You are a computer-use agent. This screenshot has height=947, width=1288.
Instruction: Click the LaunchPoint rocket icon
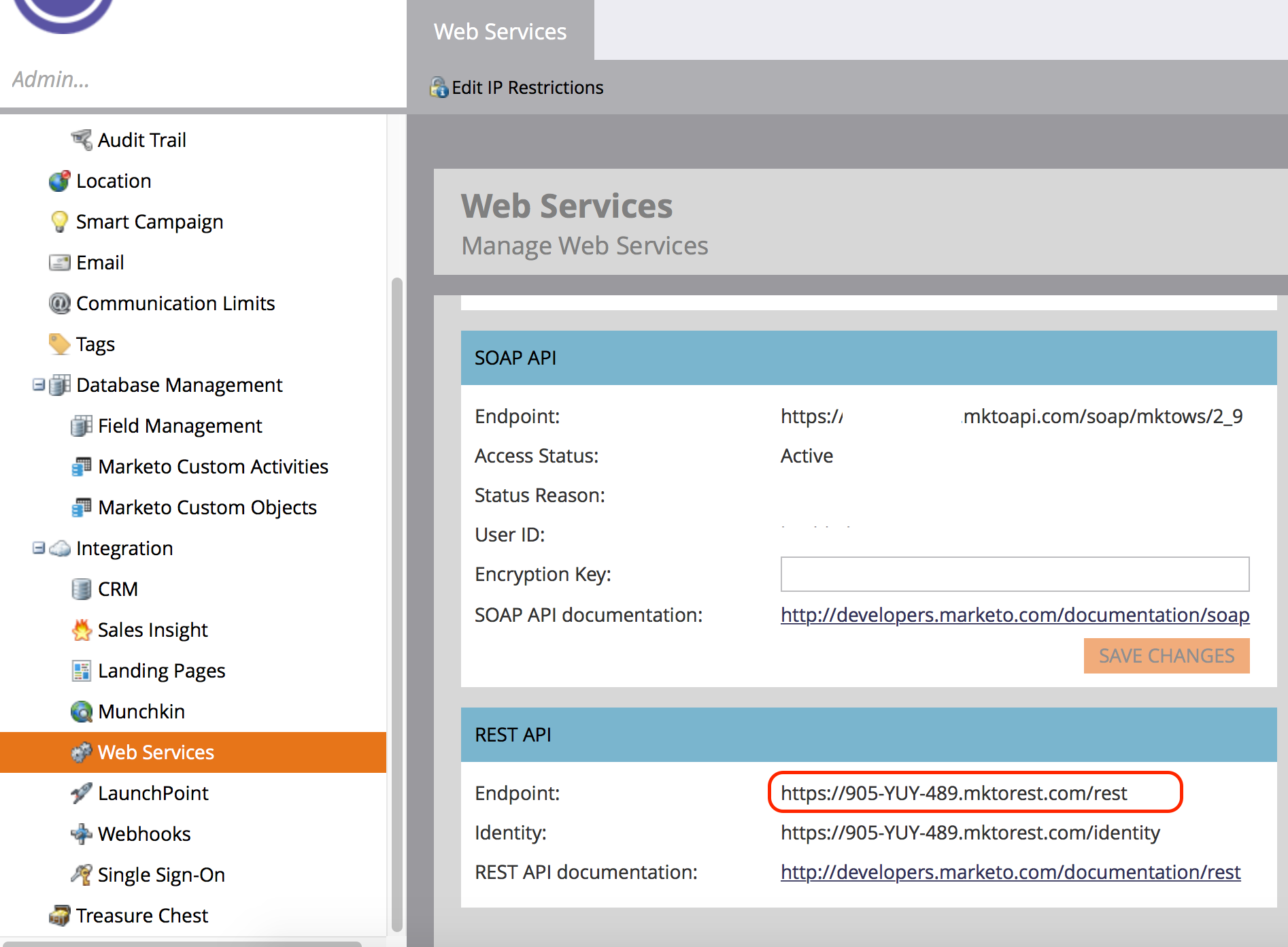(x=82, y=793)
